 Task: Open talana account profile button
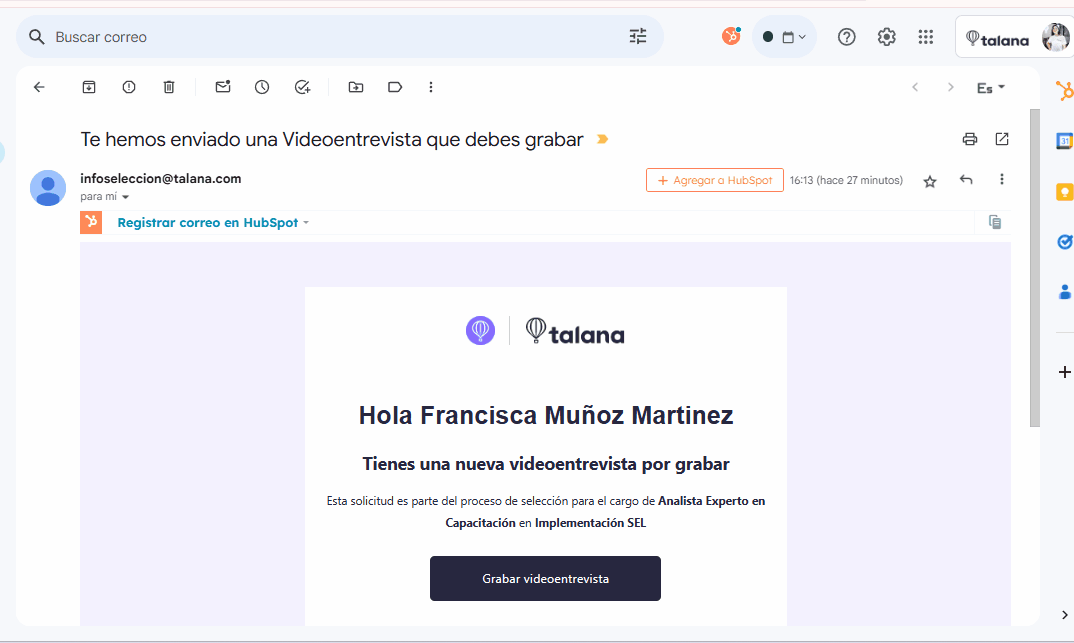point(1015,37)
